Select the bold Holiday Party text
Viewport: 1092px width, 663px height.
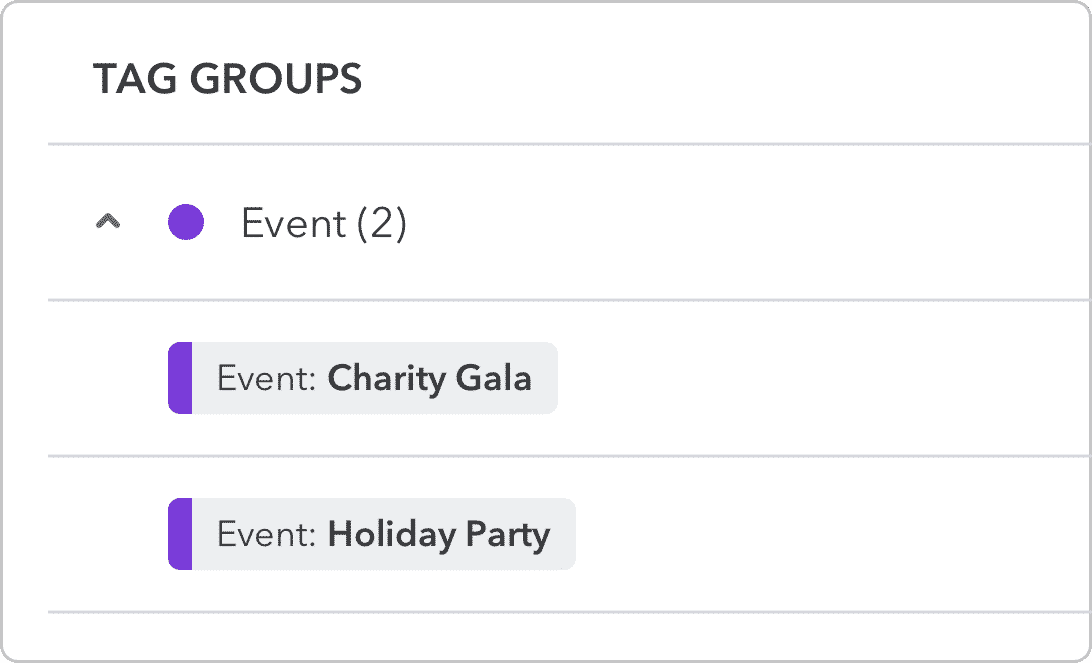[438, 534]
